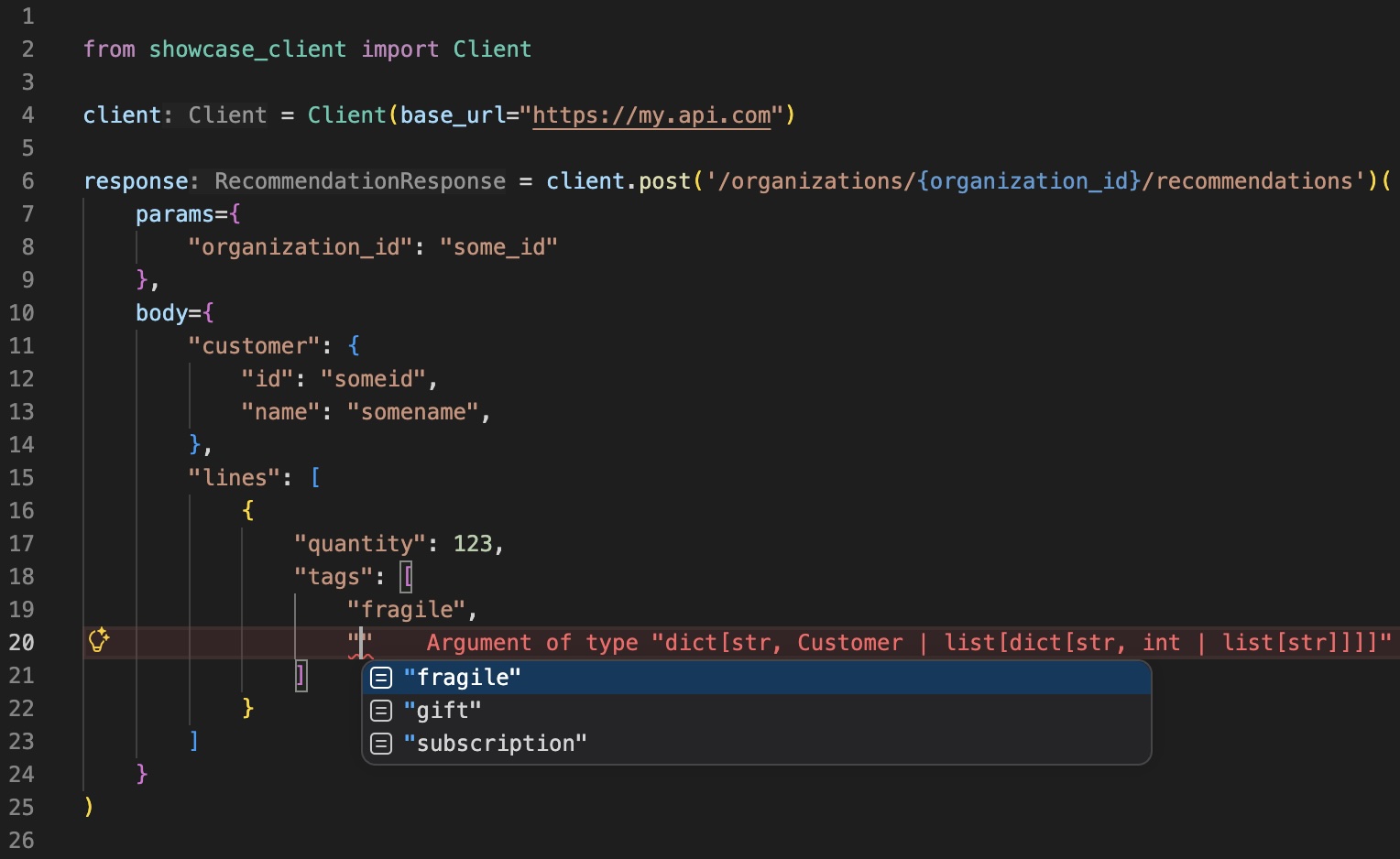Click the "tags" key
Image resolution: width=1400 pixels, height=859 pixels.
pos(334,577)
